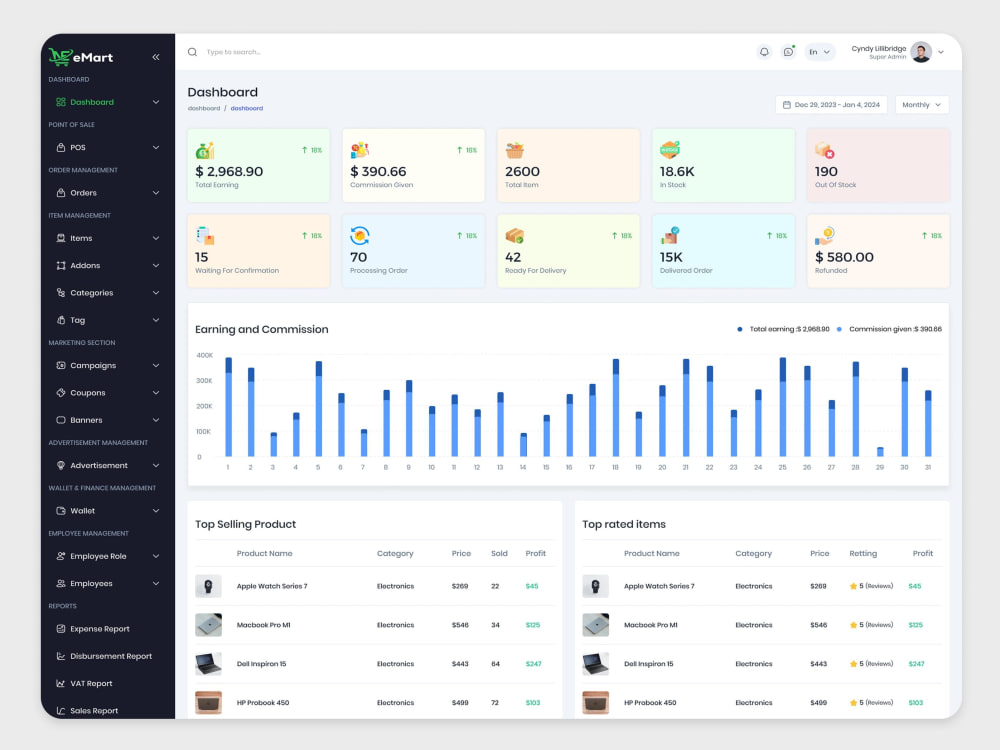Open the Dec 29, 2023 - Jan 4, 2024 date picker
Screen dimensions: 1000x750
point(831,105)
